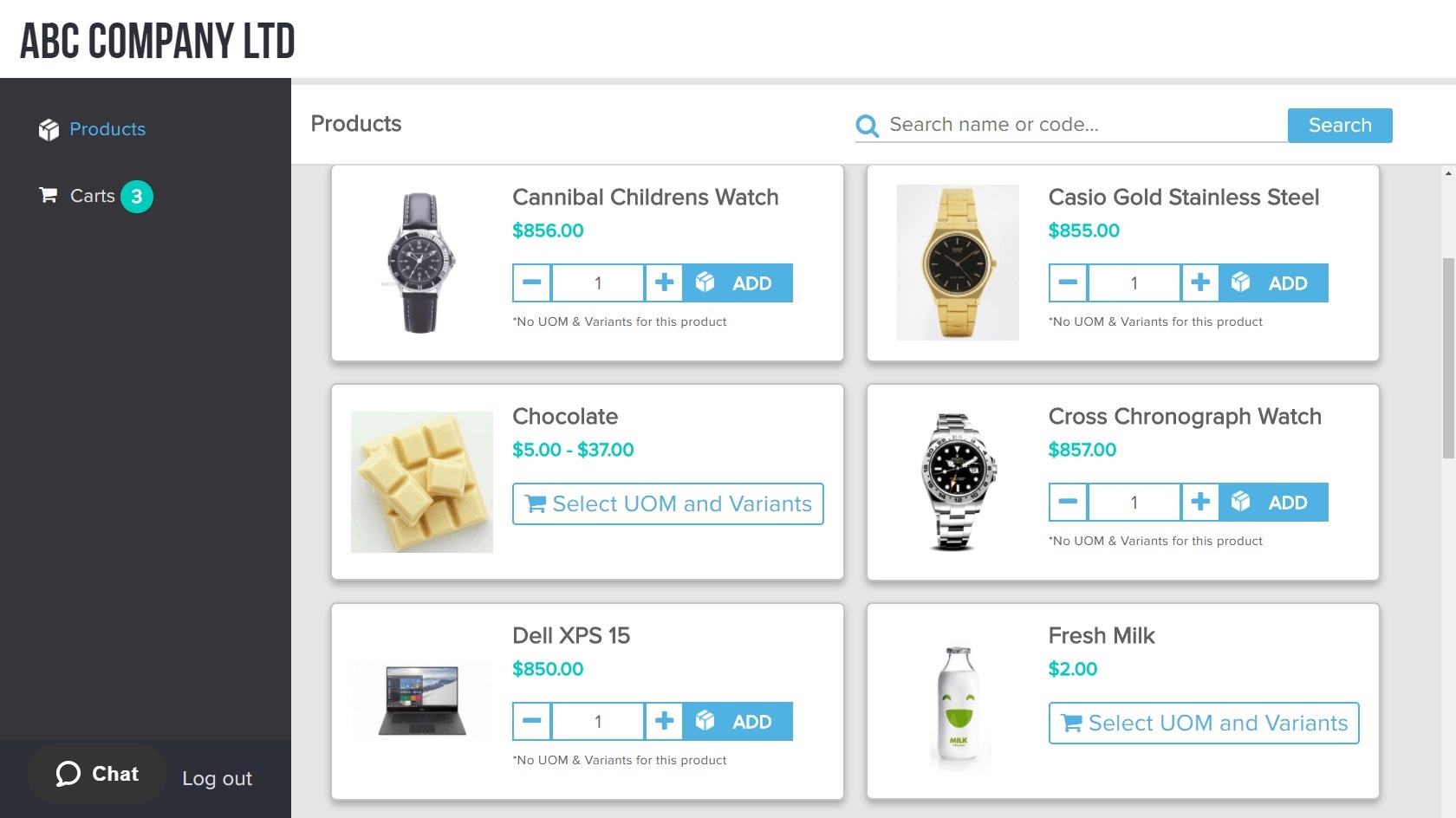Increase Dell XPS 15 quantity
The image size is (1456, 818).
point(664,721)
